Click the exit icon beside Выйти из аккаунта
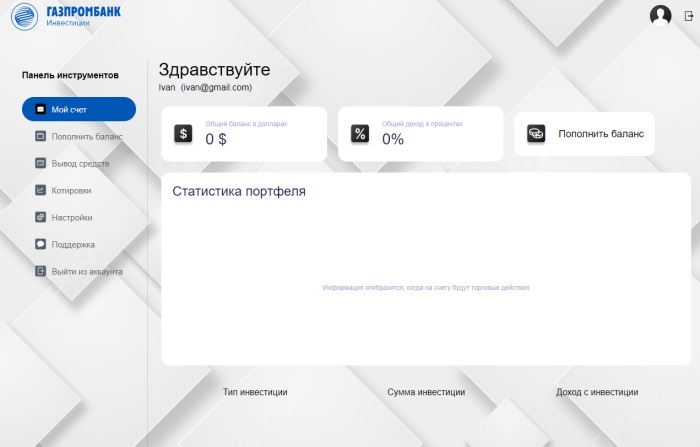The height and width of the screenshot is (447, 700). [40, 271]
